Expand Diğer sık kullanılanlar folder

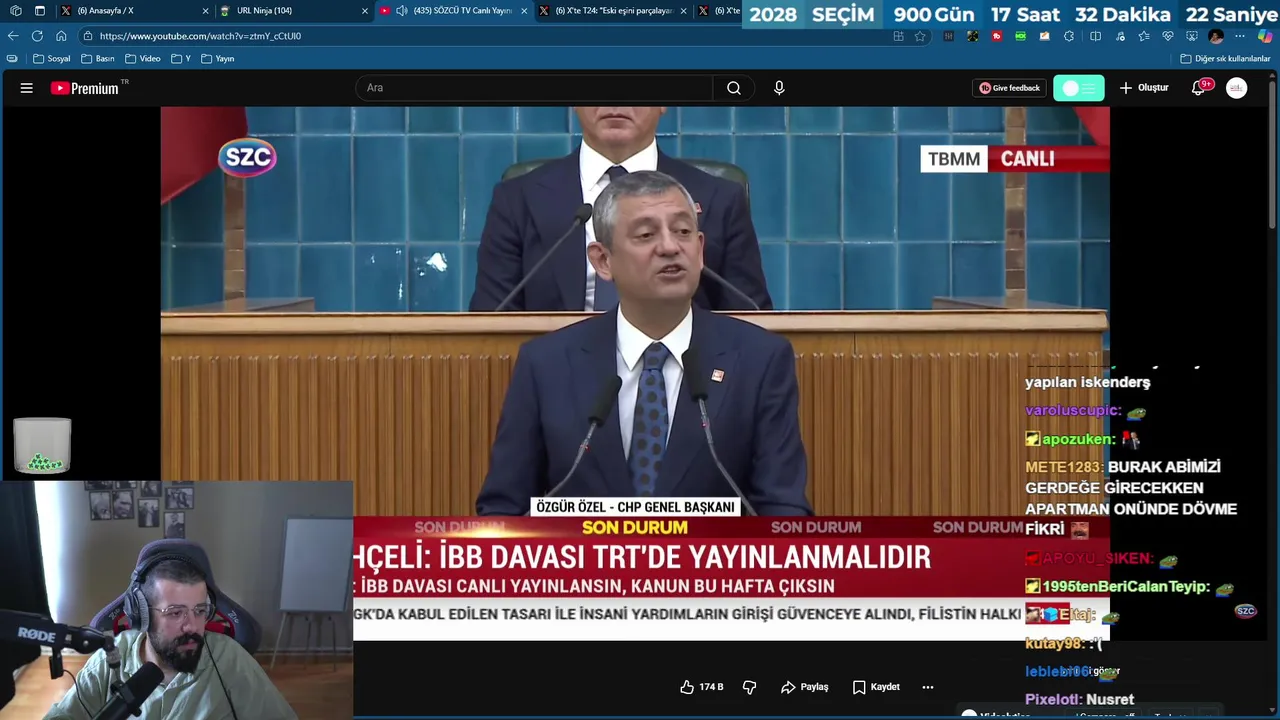(1225, 59)
